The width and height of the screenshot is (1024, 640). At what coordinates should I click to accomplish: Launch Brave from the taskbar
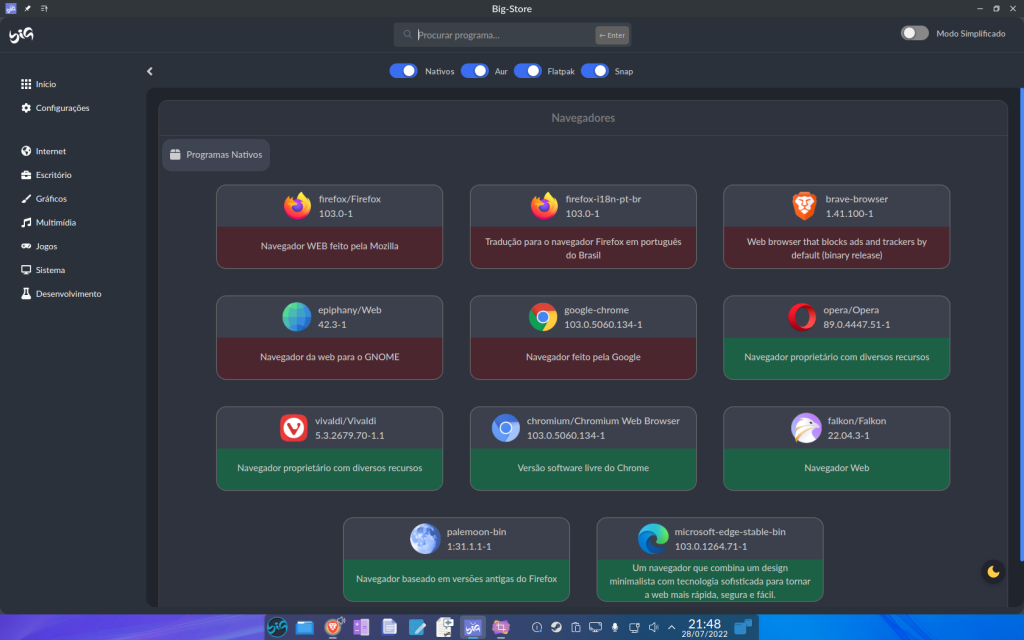tap(333, 628)
